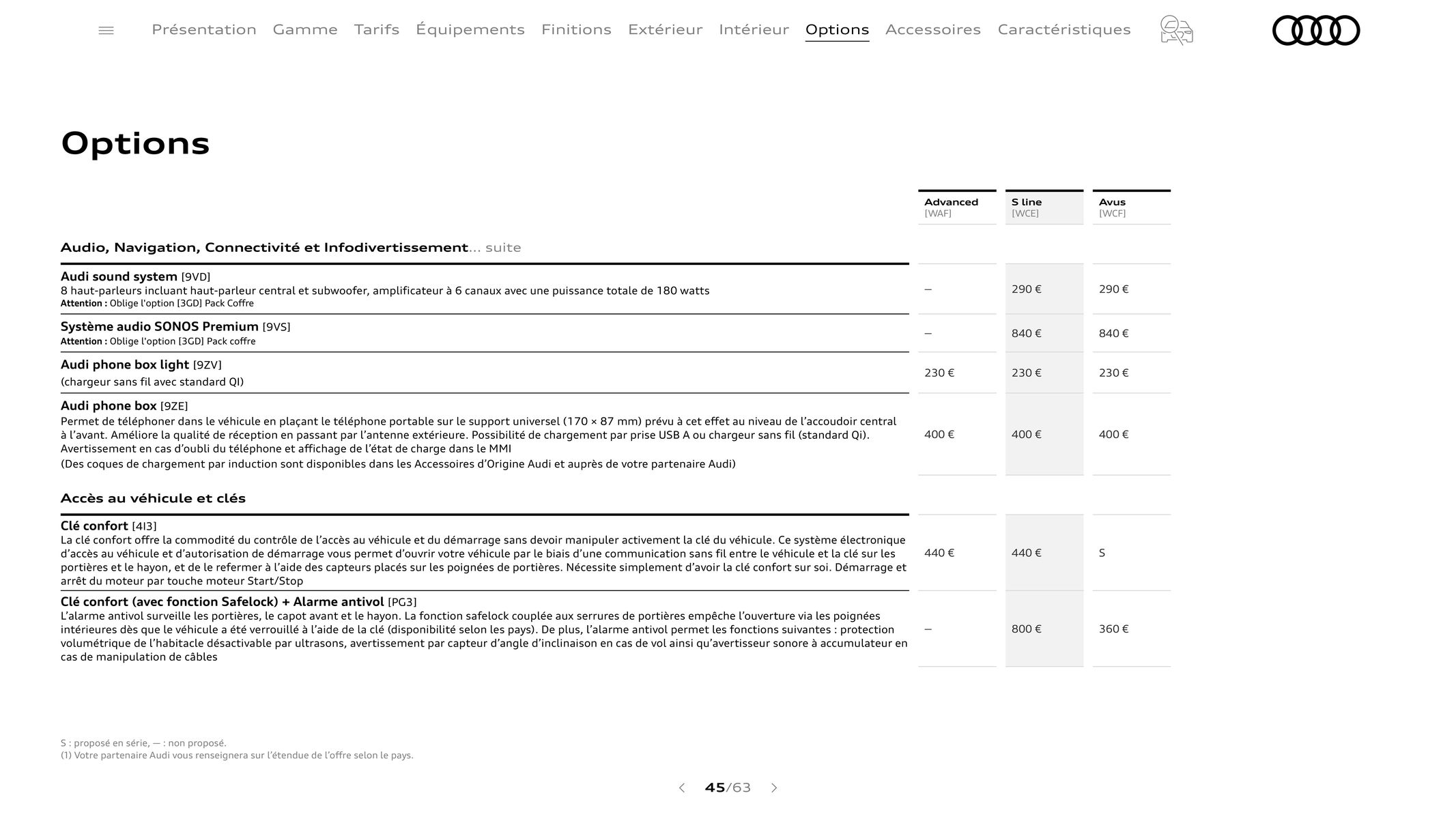Select Système audio SONOS Premium [9VS] title
The width and height of the screenshot is (1456, 819).
[175, 327]
